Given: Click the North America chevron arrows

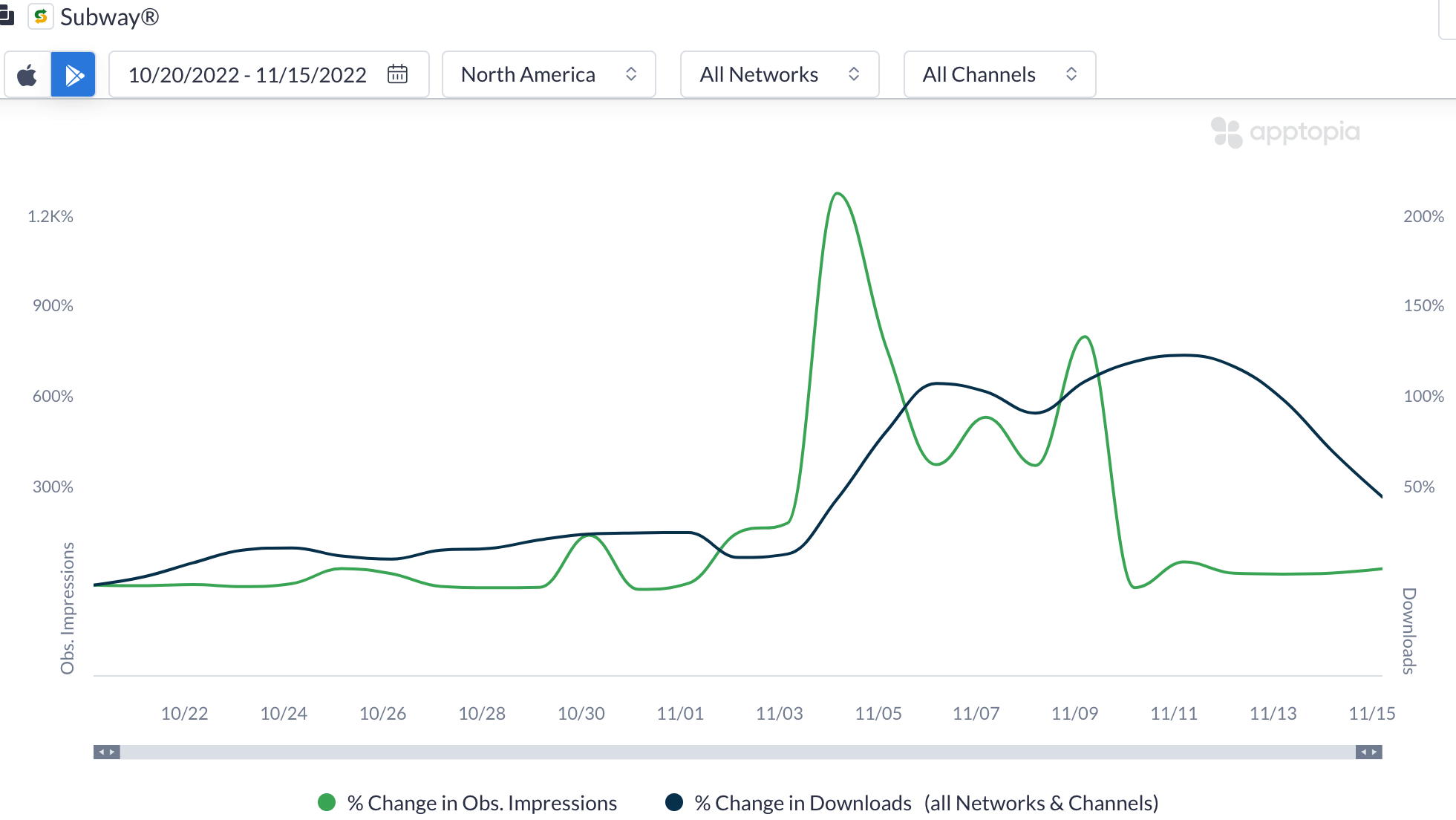Looking at the screenshot, I should coord(631,74).
